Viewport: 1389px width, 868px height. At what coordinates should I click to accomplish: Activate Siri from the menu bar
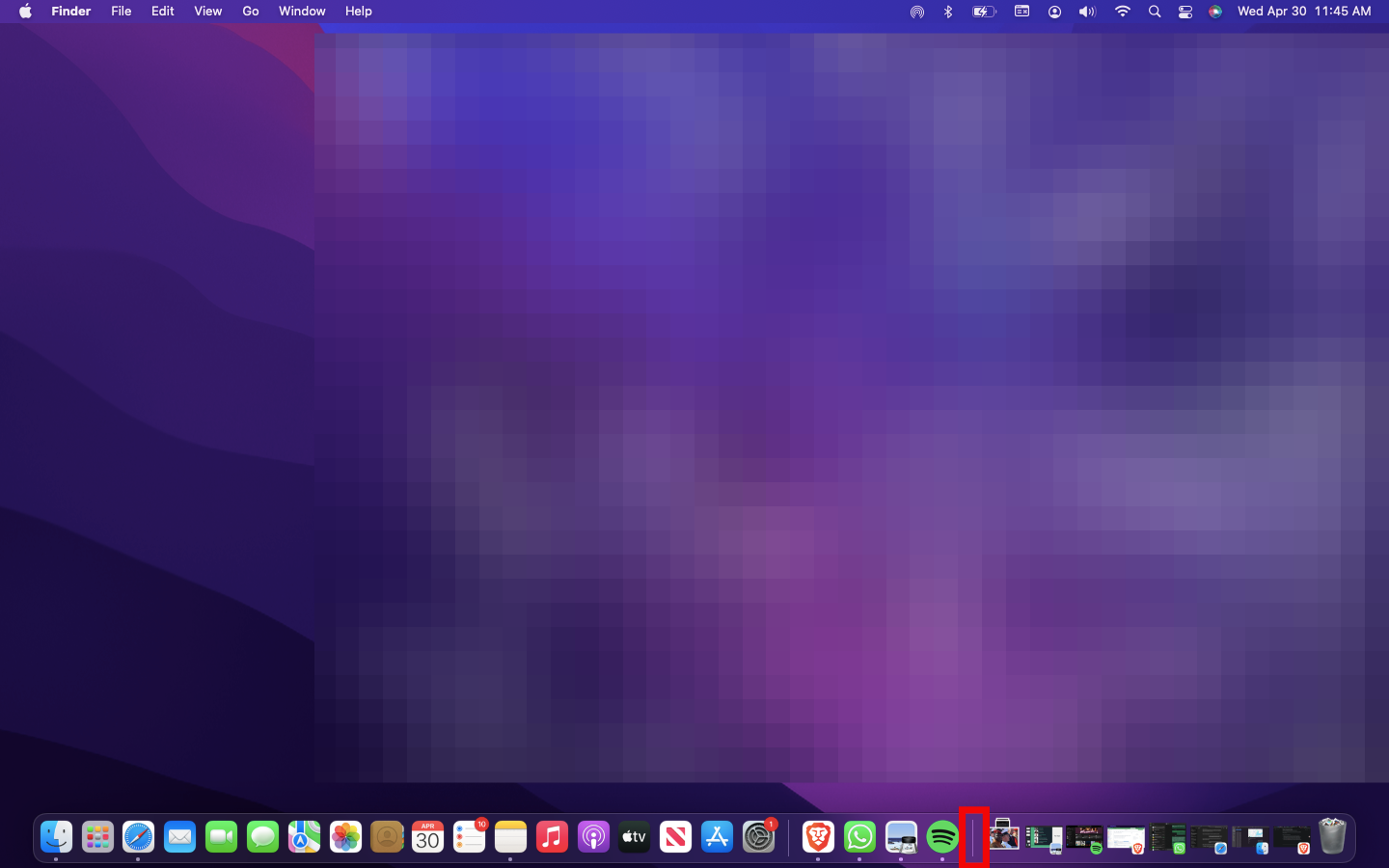[1215, 12]
